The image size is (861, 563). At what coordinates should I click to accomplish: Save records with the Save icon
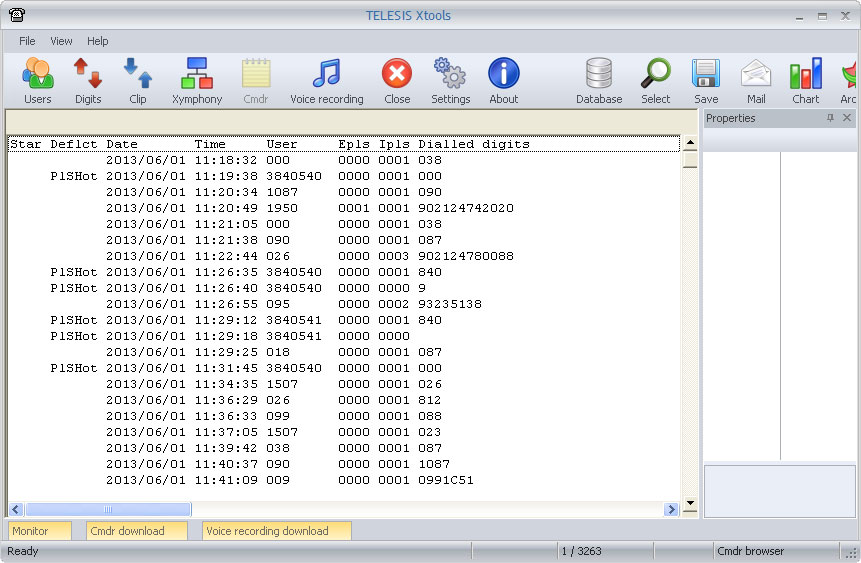point(706,80)
